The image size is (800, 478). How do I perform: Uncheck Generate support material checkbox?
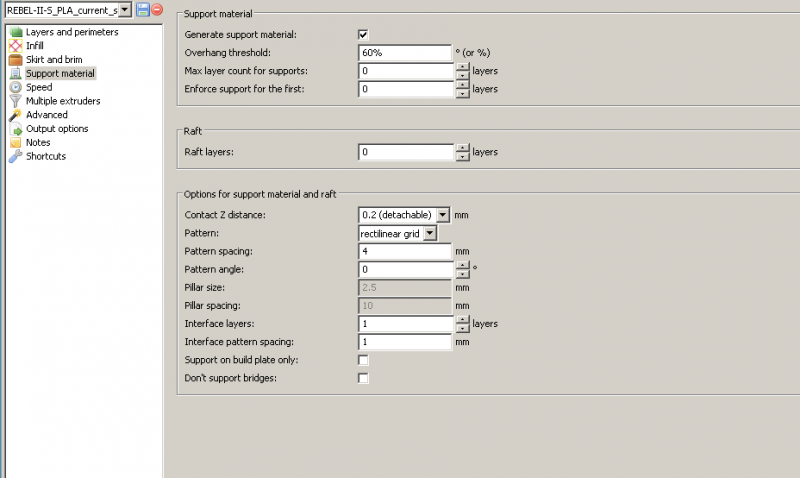(363, 35)
